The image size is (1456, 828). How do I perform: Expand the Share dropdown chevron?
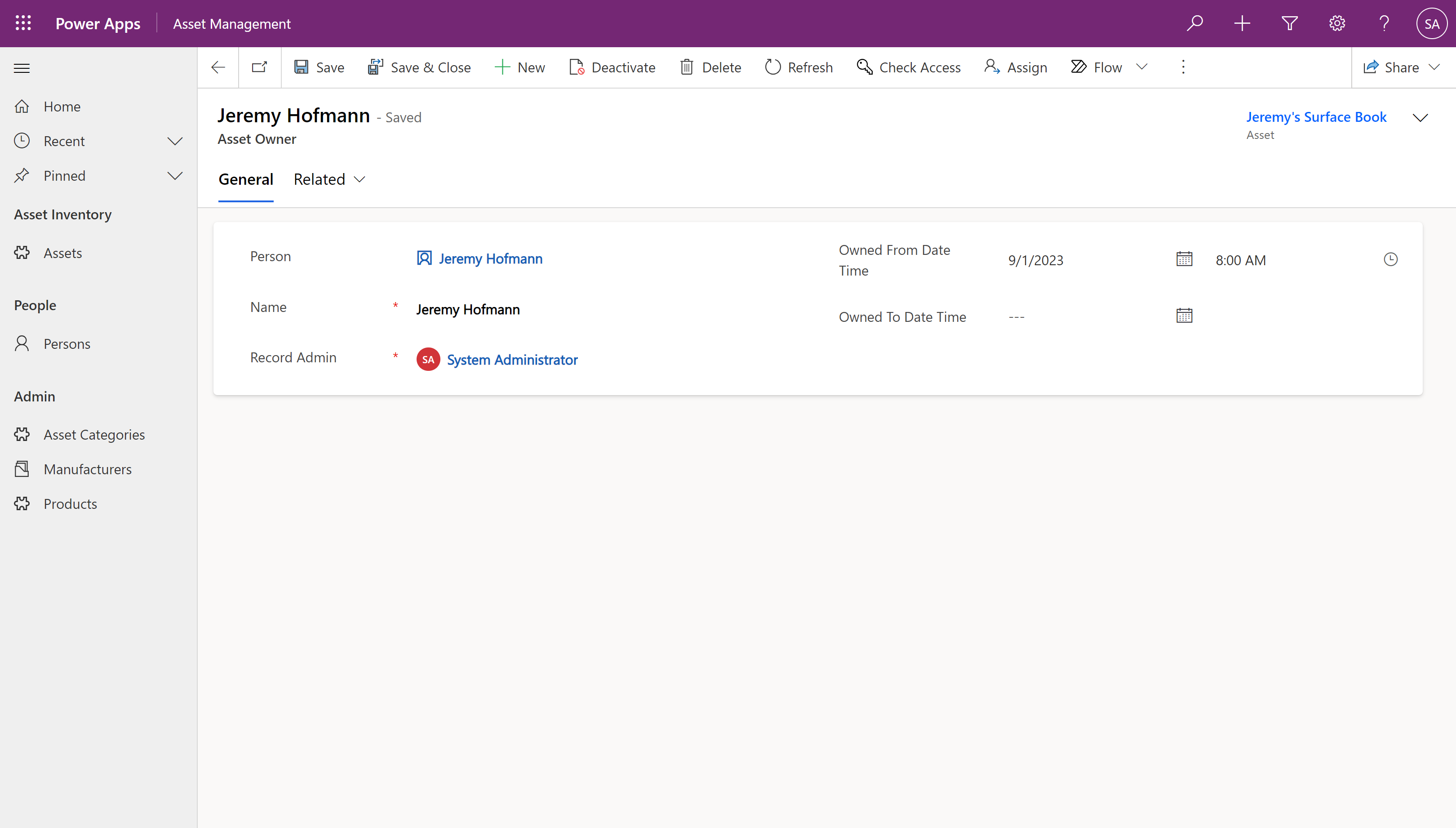1434,67
